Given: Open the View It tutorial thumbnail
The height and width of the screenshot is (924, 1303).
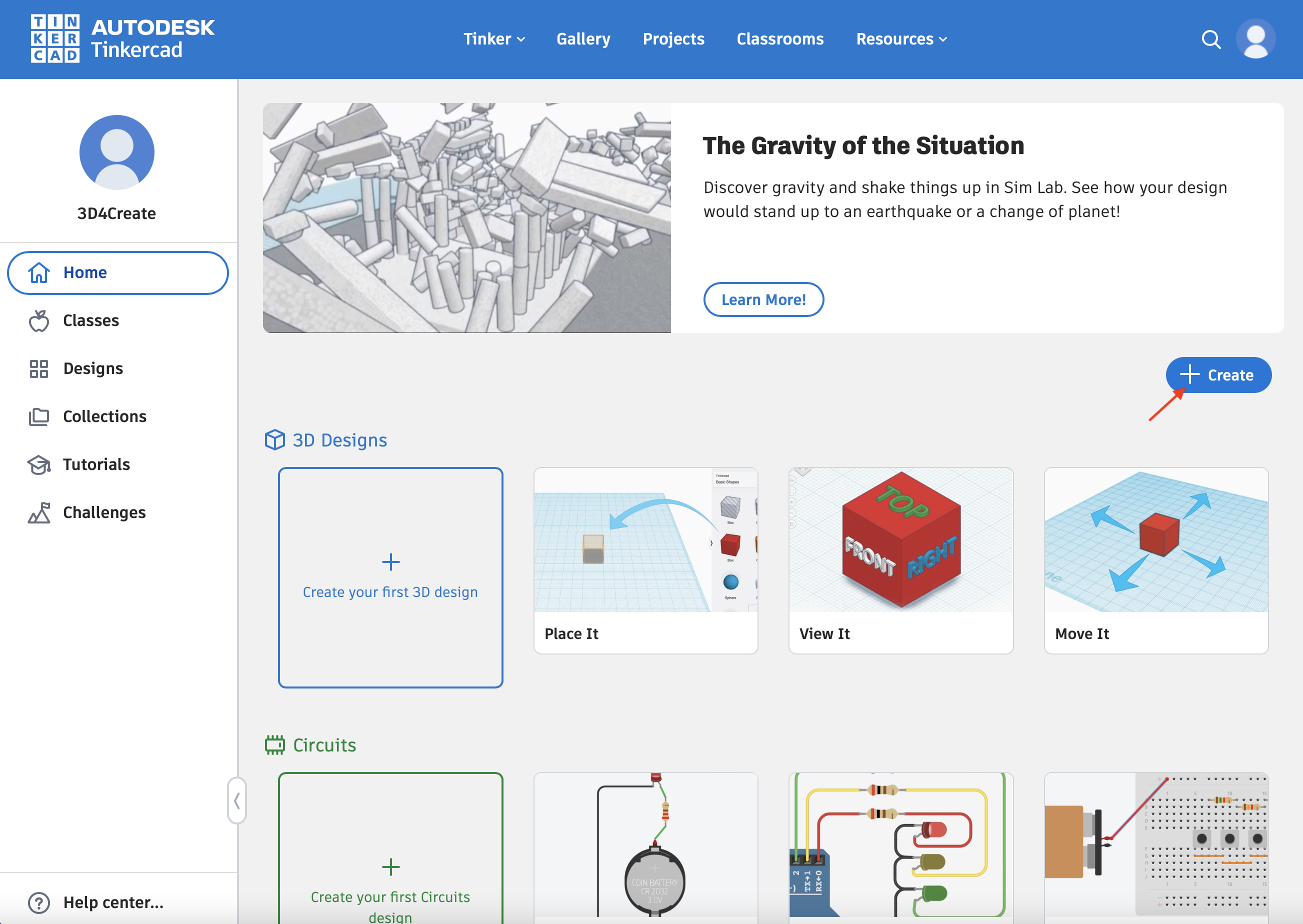Looking at the screenshot, I should [900, 540].
